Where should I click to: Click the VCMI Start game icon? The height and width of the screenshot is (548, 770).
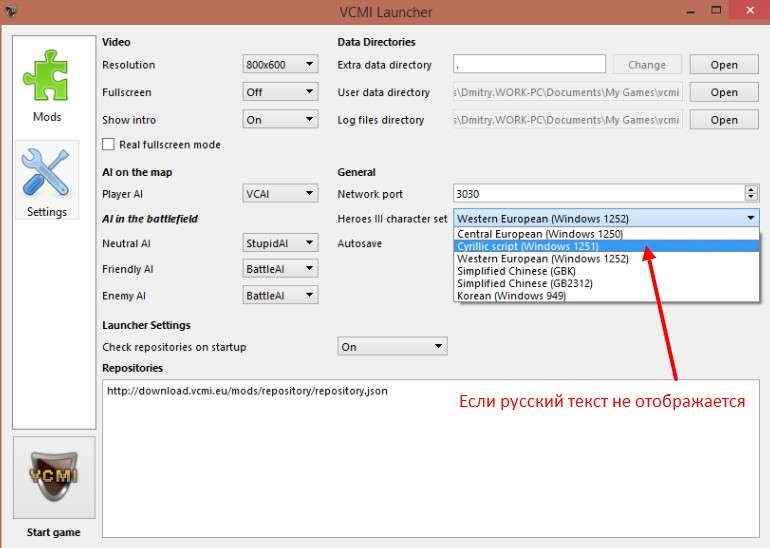click(x=54, y=477)
